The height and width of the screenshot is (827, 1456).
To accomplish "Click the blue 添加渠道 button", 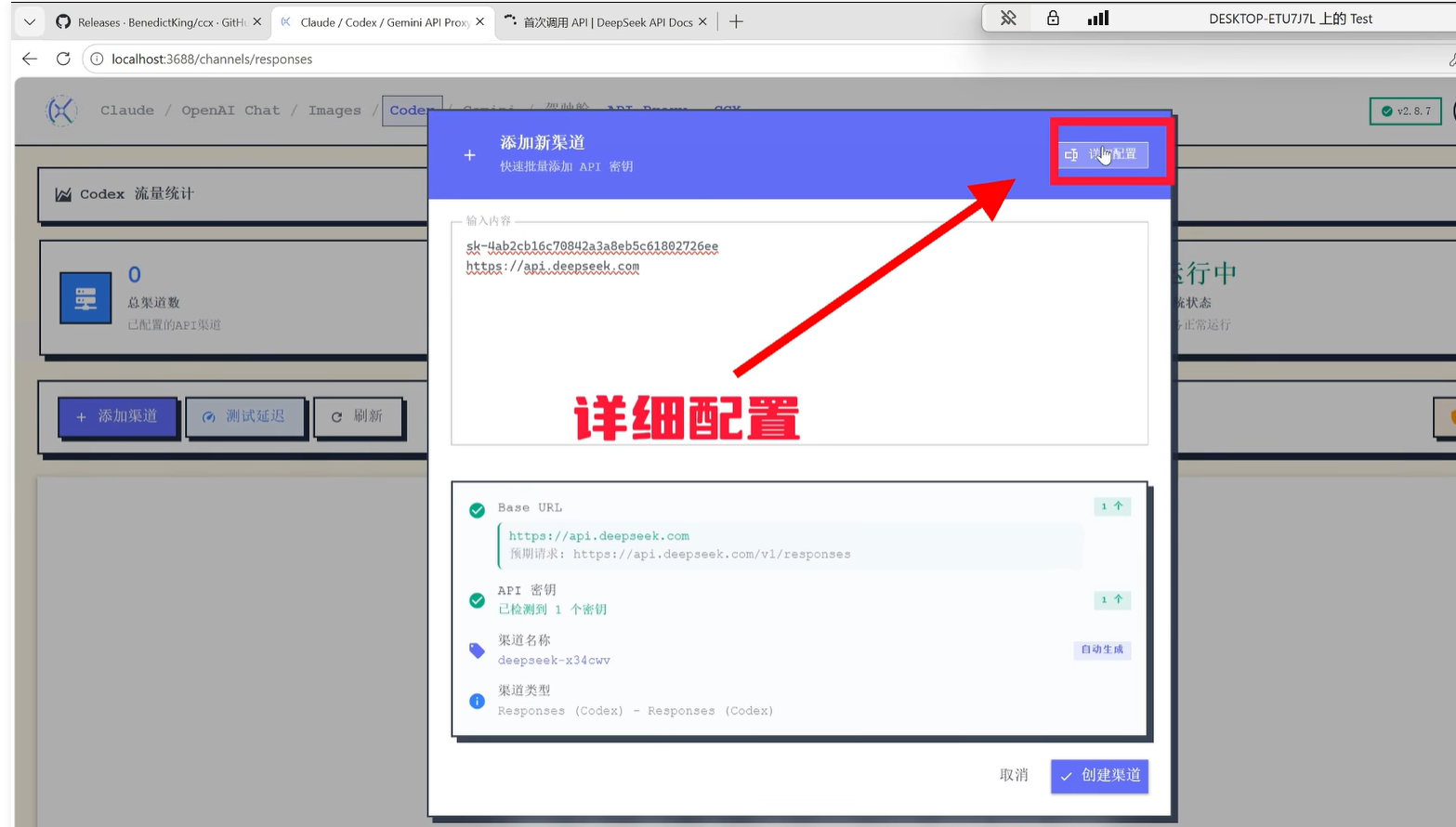I will tap(117, 416).
